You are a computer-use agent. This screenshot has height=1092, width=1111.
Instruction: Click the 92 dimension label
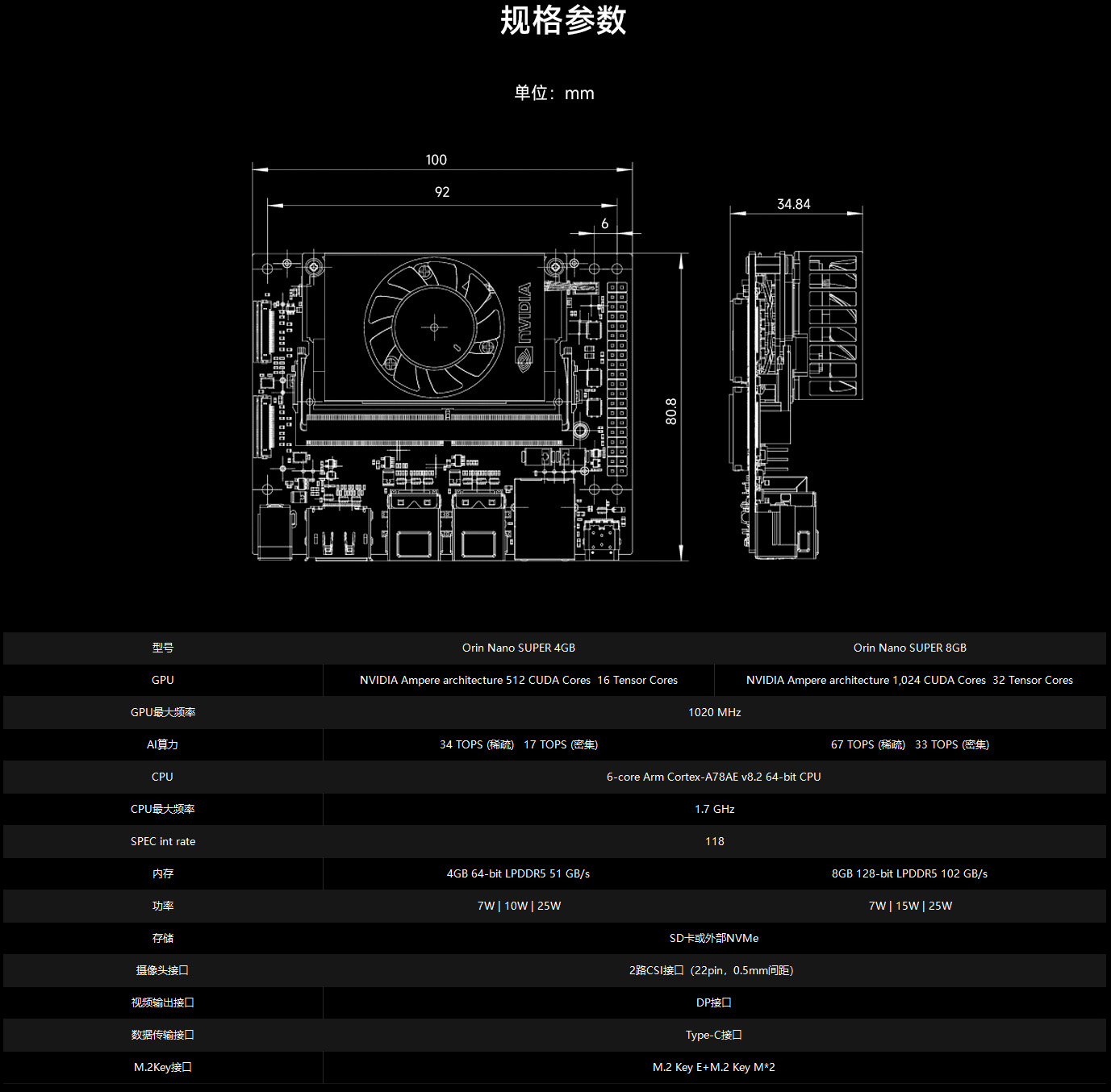[x=442, y=192]
